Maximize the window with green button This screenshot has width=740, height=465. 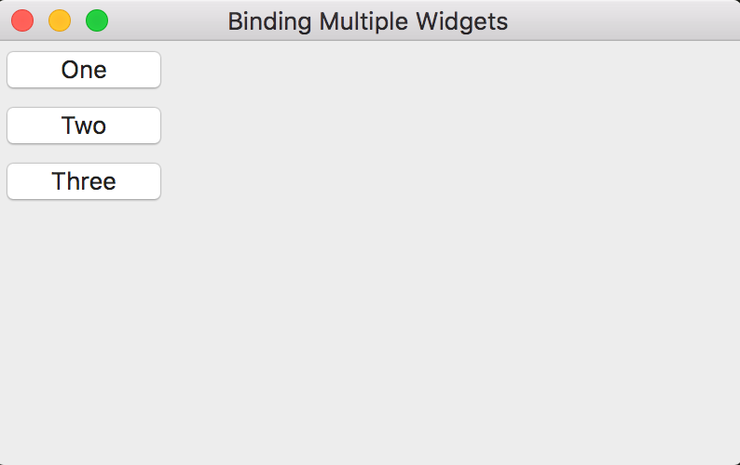point(97,20)
